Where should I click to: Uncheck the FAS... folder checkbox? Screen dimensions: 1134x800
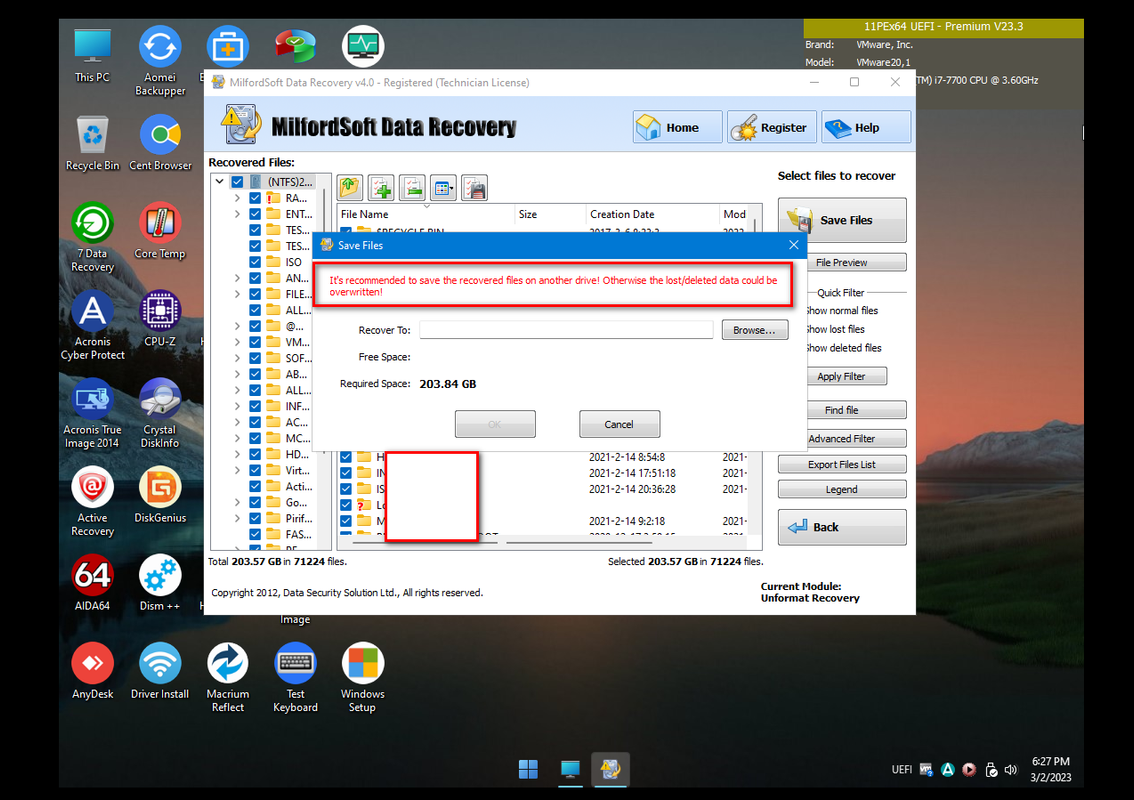tap(255, 535)
